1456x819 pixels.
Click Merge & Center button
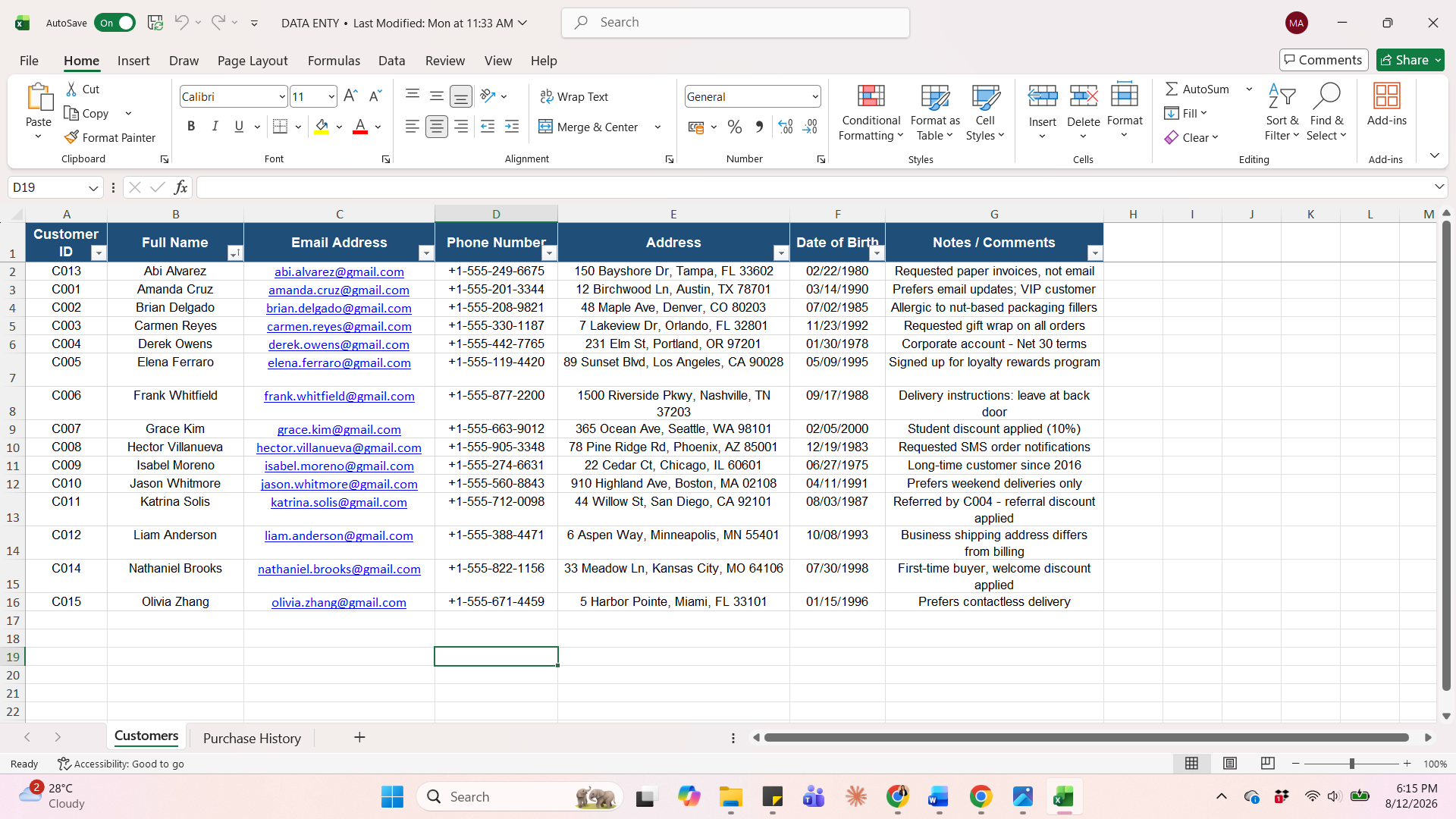coord(588,127)
